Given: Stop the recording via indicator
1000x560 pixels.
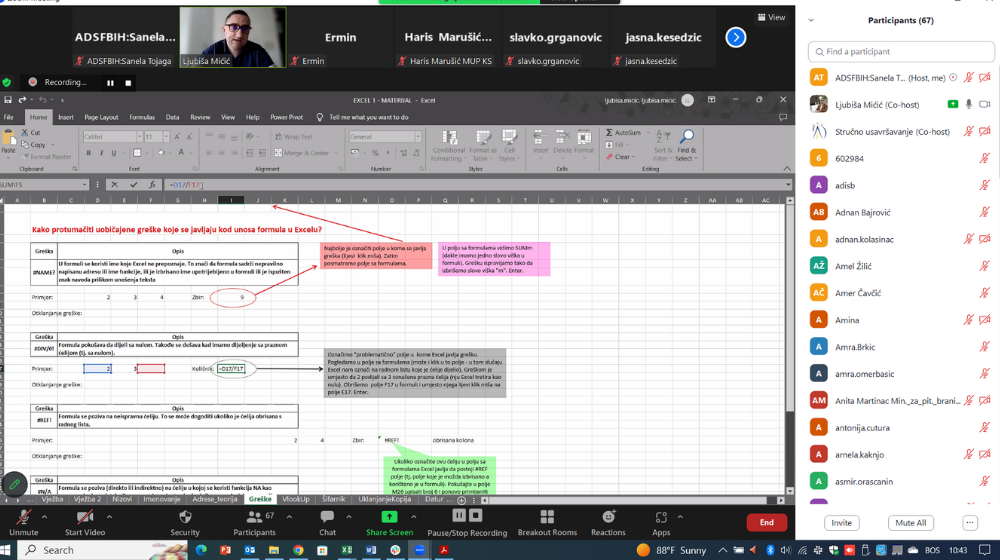Looking at the screenshot, I should coord(128,82).
